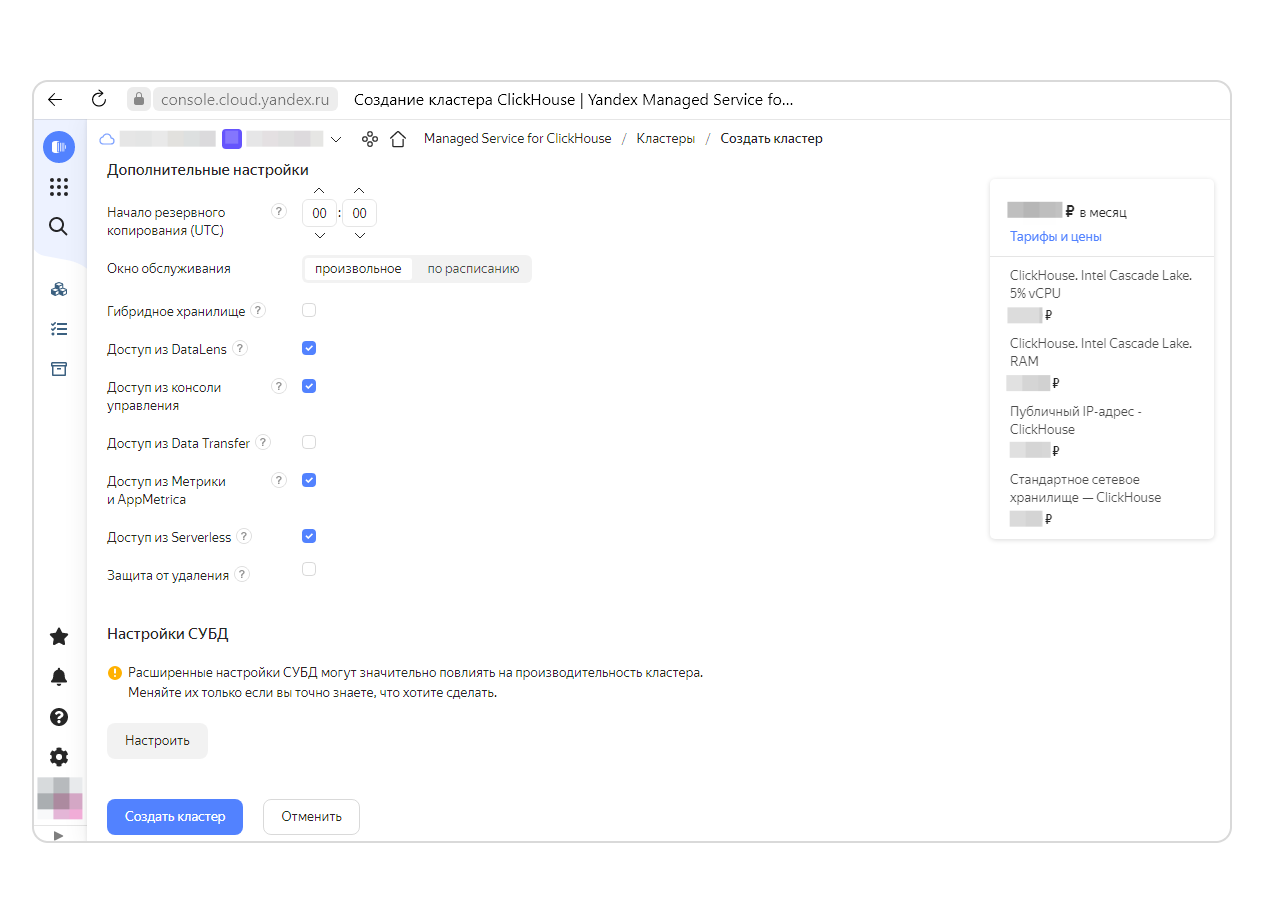Increase backup start minutes with up arrow

[360, 190]
